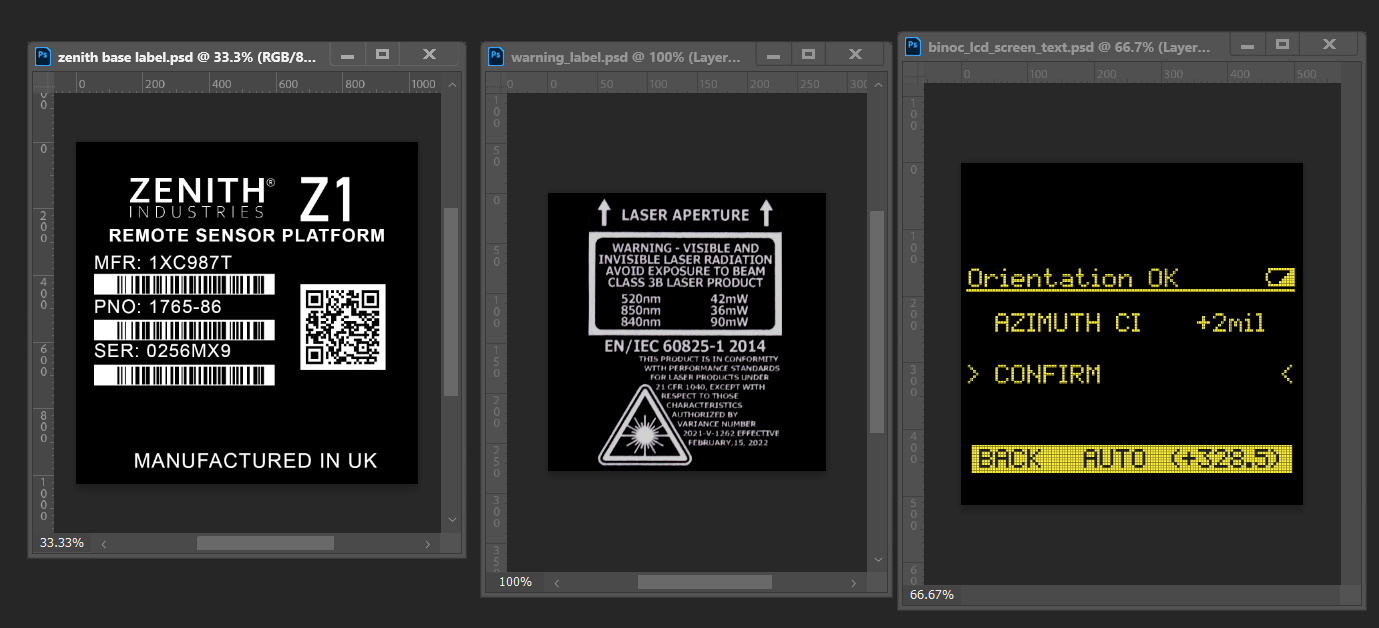
Task: Close the warning_label.psd document
Action: pos(856,55)
